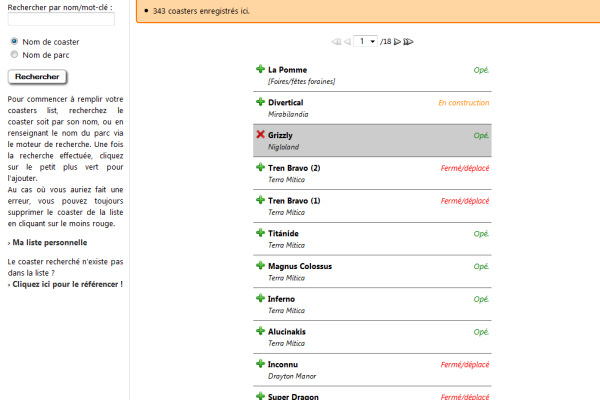Add Divertical coaster with green plus

[260, 102]
